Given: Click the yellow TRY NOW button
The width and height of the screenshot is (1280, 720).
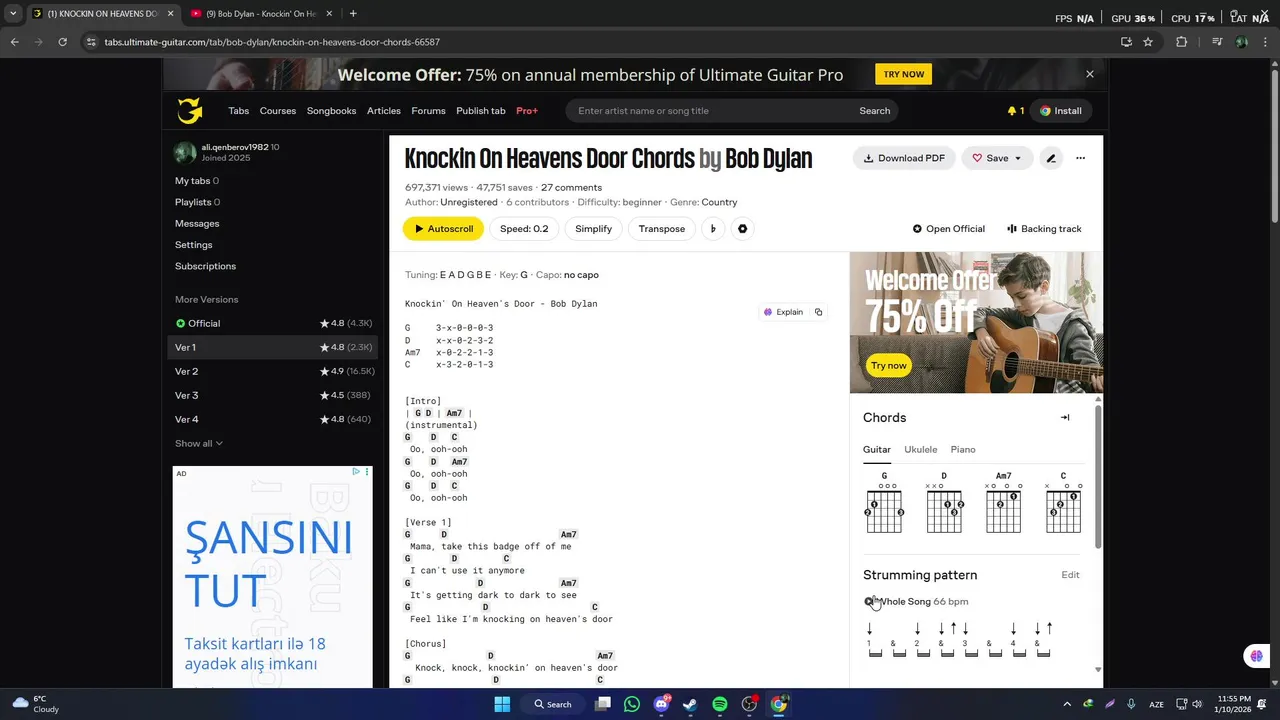Looking at the screenshot, I should tap(904, 74).
